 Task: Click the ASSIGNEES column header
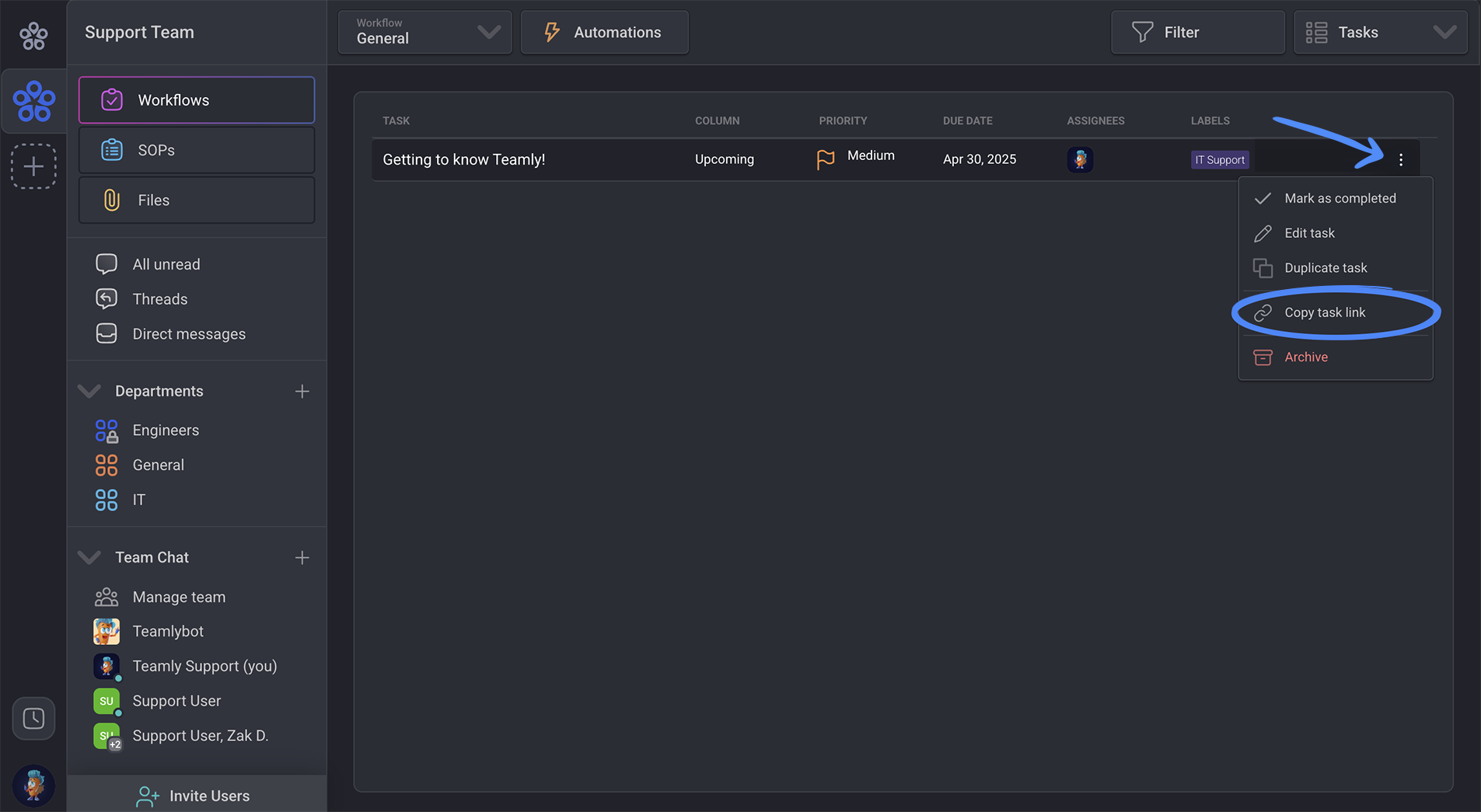coord(1095,120)
